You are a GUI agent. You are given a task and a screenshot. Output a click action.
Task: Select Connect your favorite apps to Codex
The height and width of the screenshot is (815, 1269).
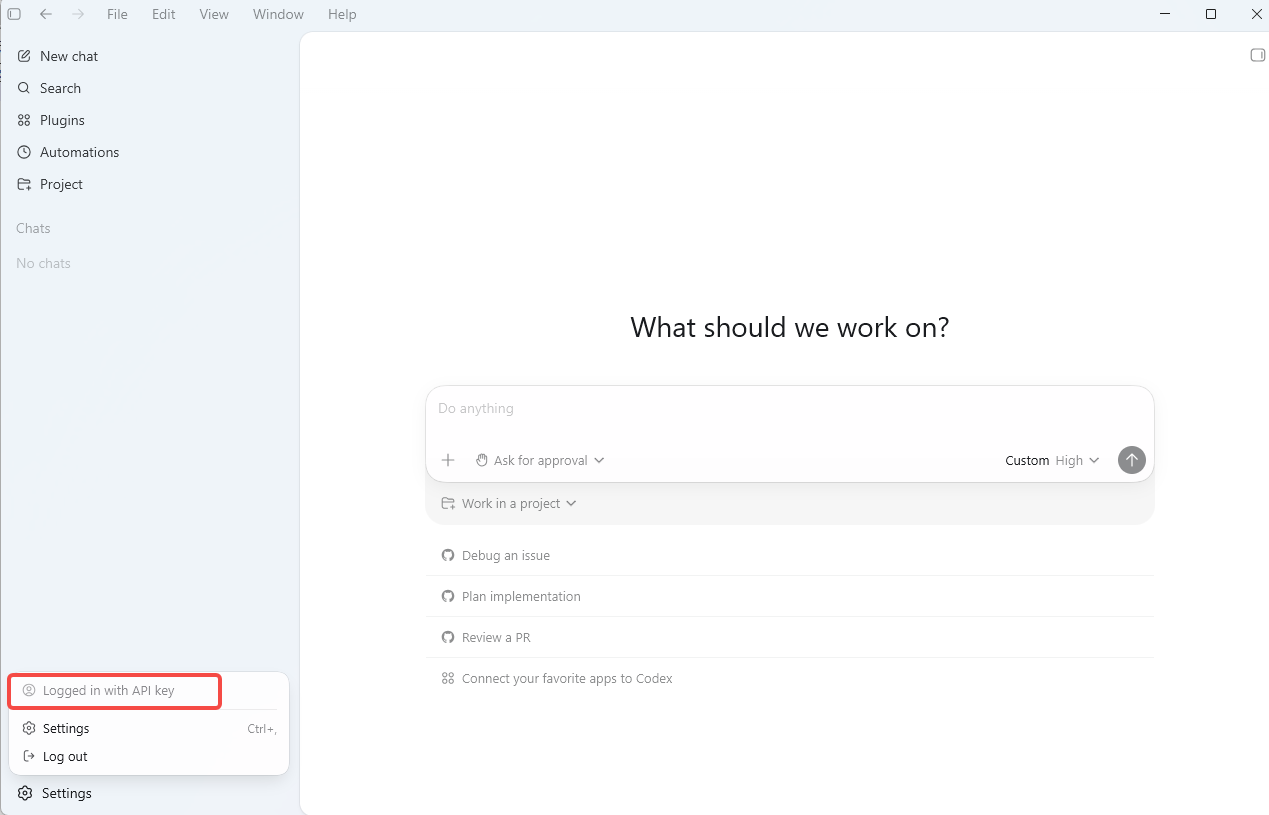coord(790,678)
